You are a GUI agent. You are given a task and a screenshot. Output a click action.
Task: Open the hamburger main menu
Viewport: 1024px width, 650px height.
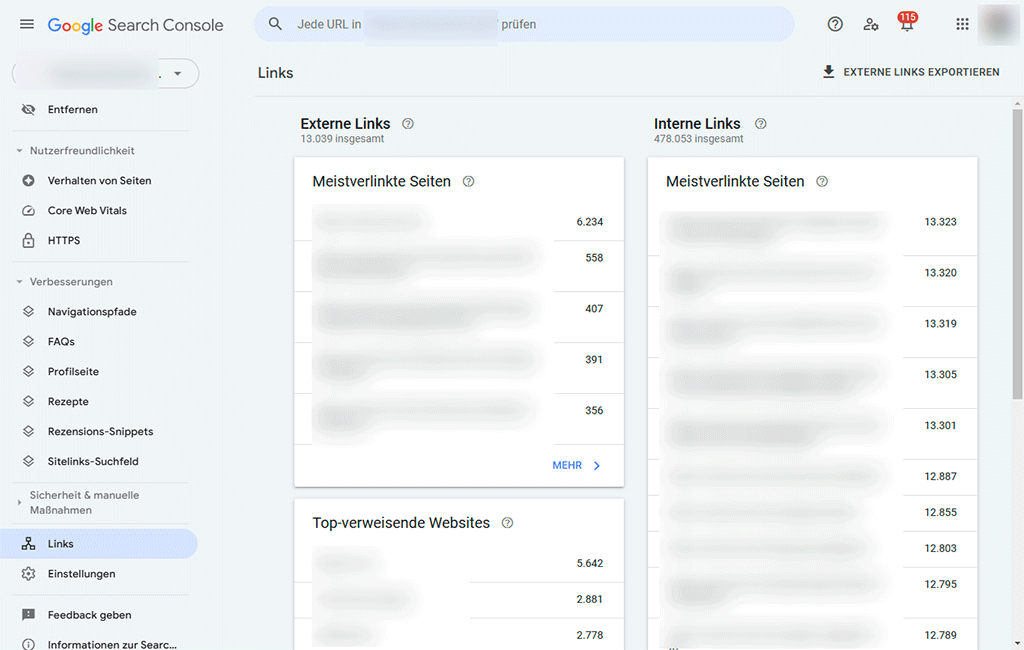pos(27,24)
